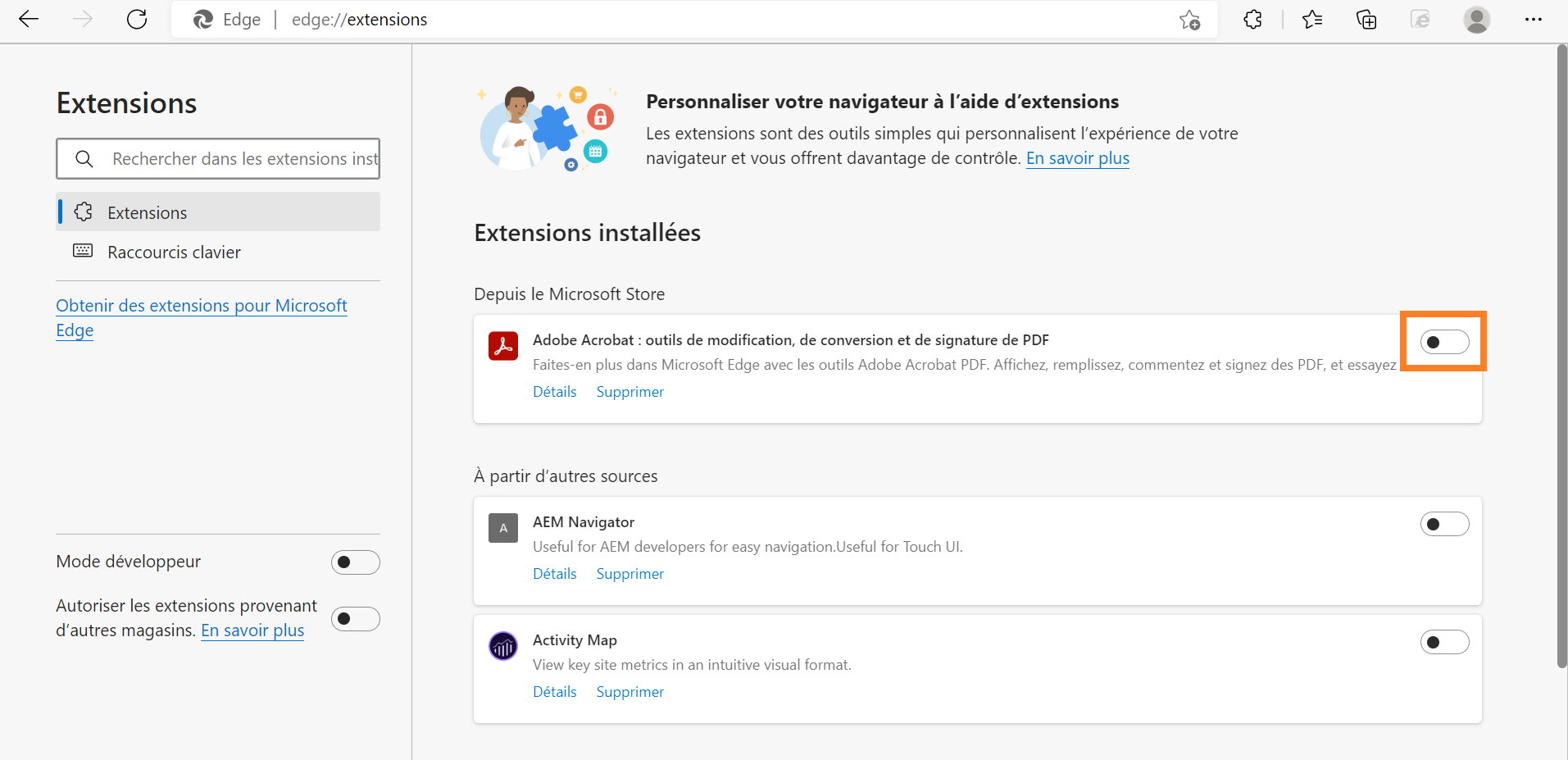
Task: Click the profile avatar
Action: [1477, 19]
